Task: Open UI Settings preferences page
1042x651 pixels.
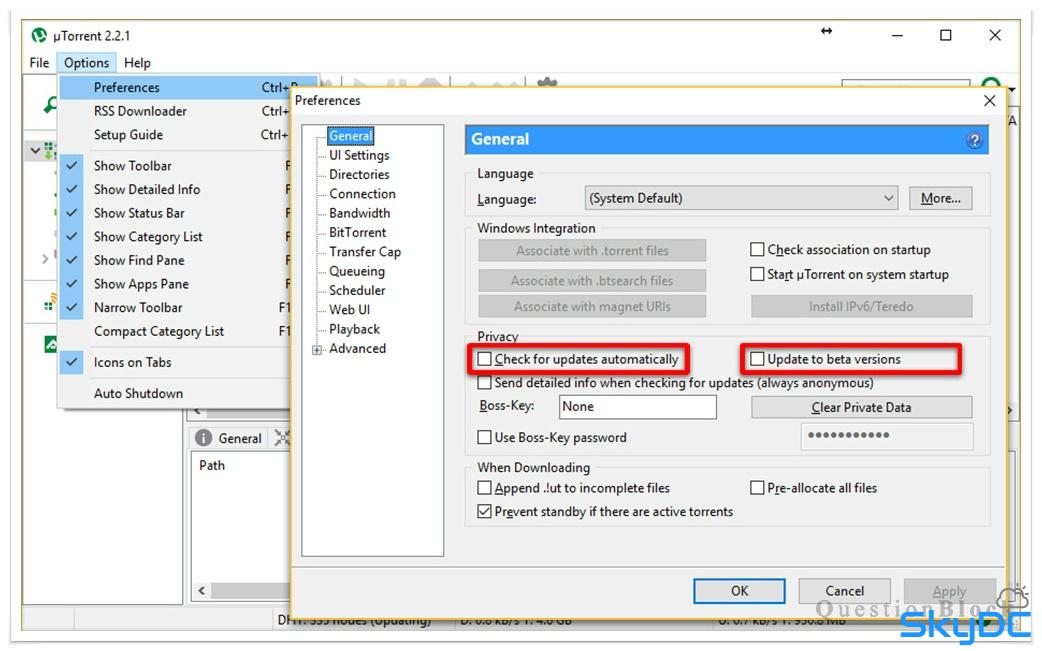Action: click(x=359, y=155)
